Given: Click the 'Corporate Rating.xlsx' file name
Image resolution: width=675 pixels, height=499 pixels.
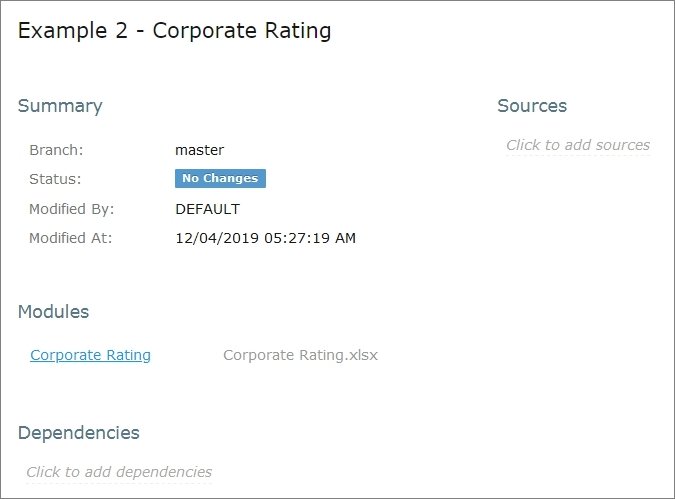Looking at the screenshot, I should tap(300, 355).
